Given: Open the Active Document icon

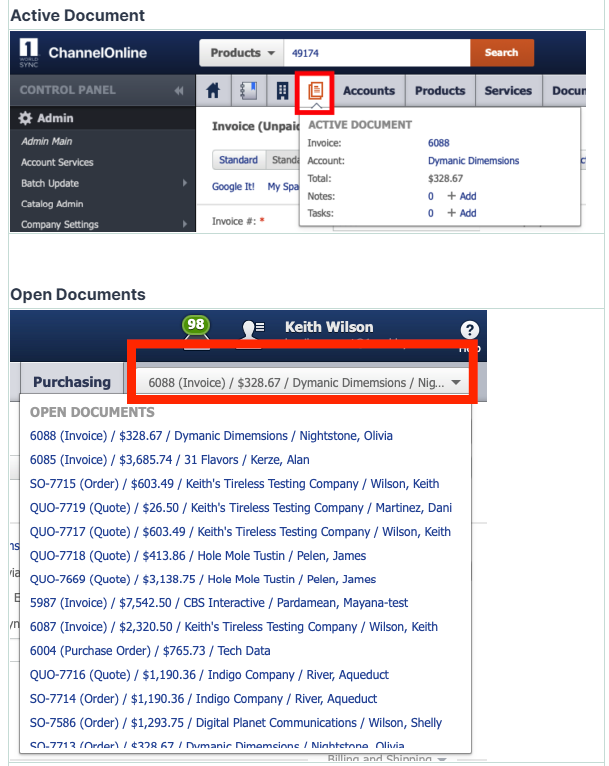Looking at the screenshot, I should (317, 91).
